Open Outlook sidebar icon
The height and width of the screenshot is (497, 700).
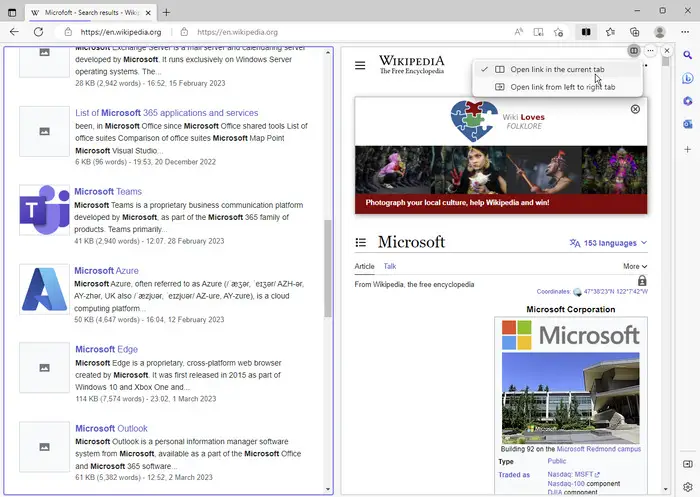pyautogui.click(x=688, y=124)
